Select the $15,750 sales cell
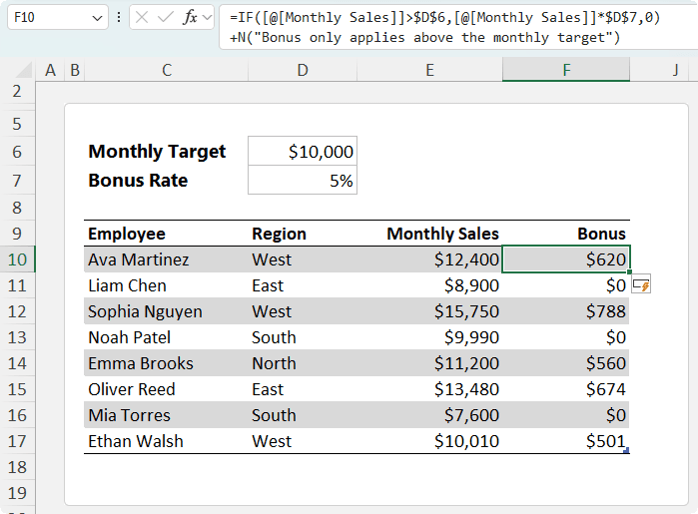The width and height of the screenshot is (698, 514). pyautogui.click(x=430, y=311)
